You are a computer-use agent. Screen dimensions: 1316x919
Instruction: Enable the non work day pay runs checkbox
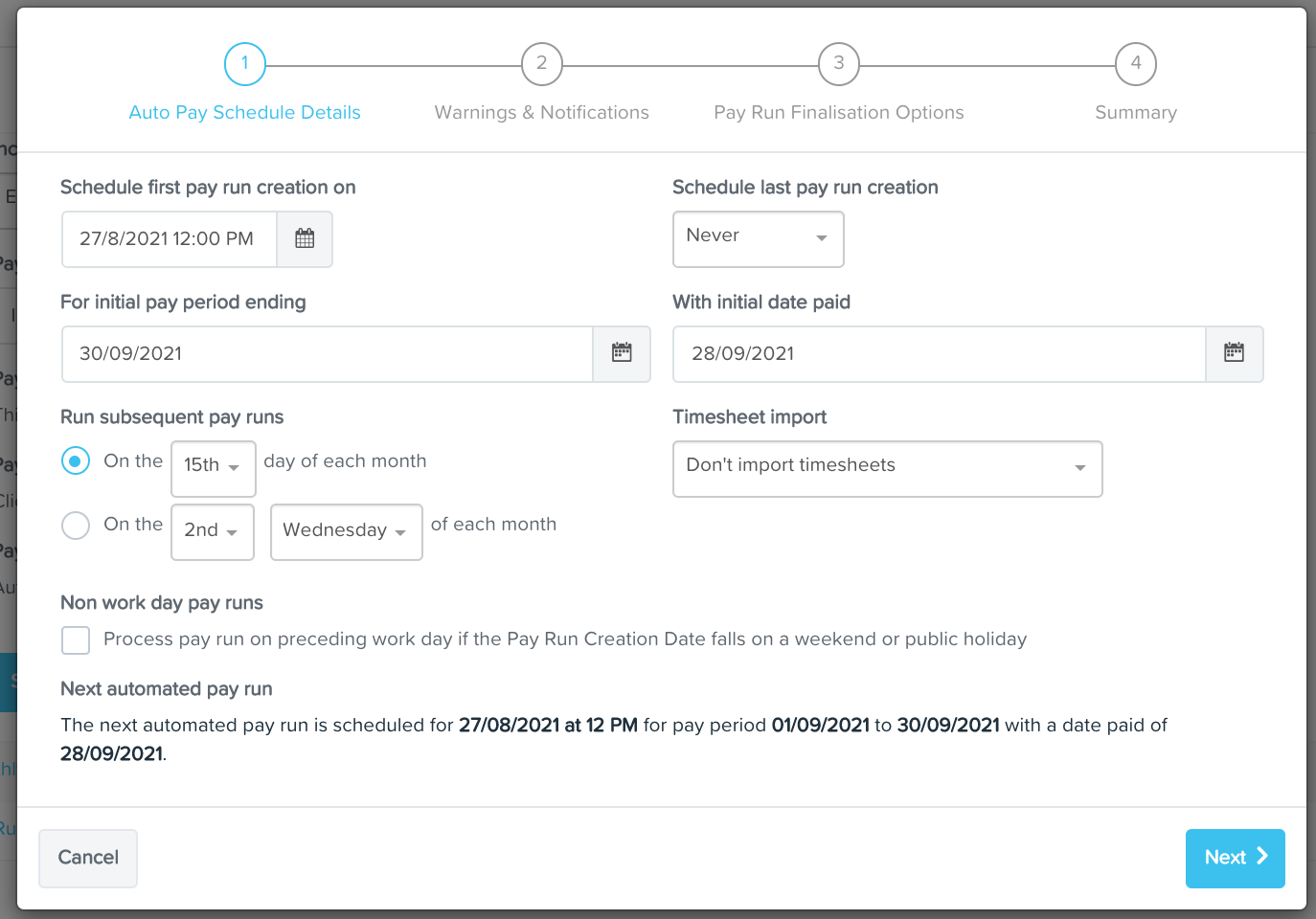[x=76, y=639]
